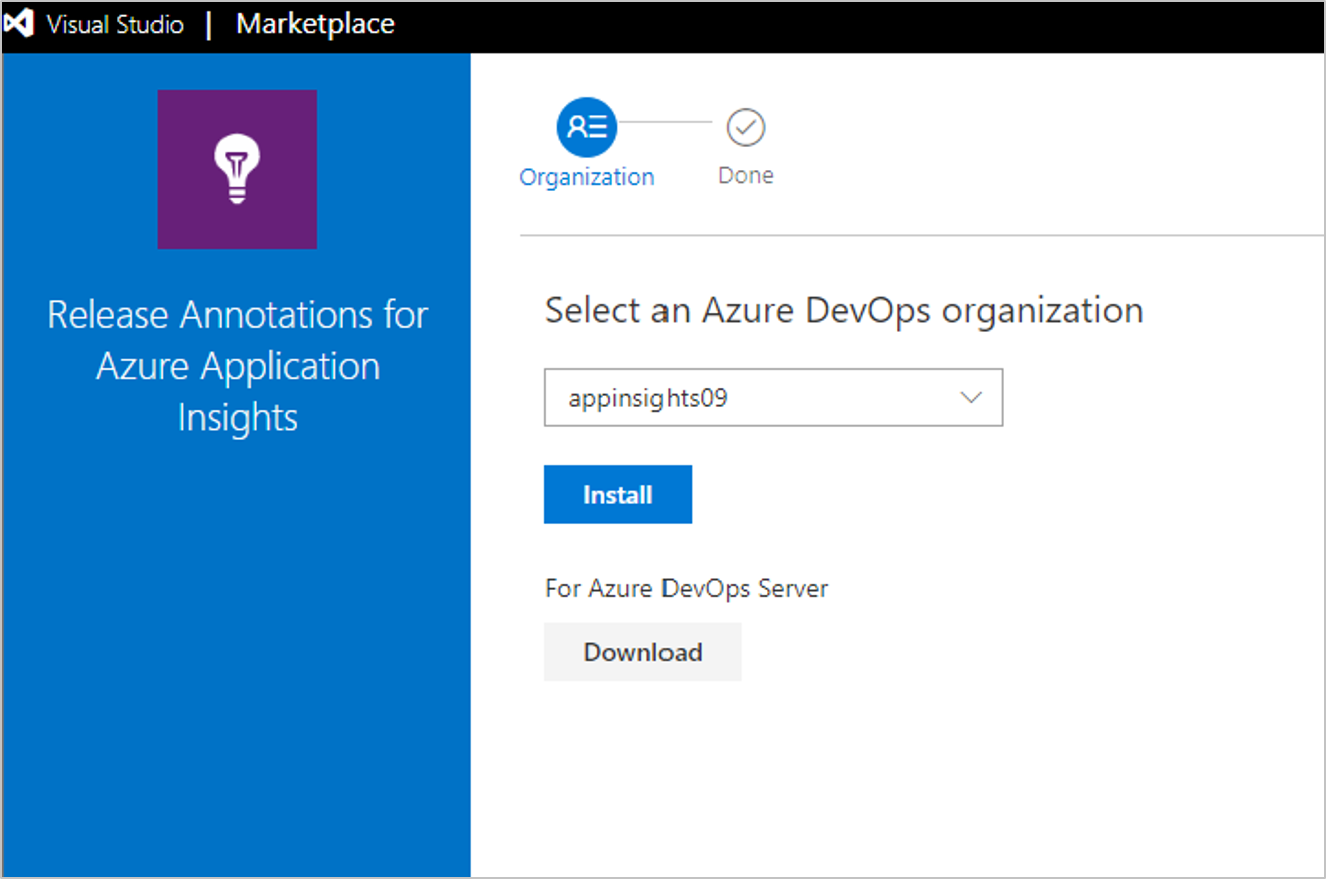This screenshot has height=879, width=1326.
Task: Open the Marketplace header link
Action: (315, 24)
